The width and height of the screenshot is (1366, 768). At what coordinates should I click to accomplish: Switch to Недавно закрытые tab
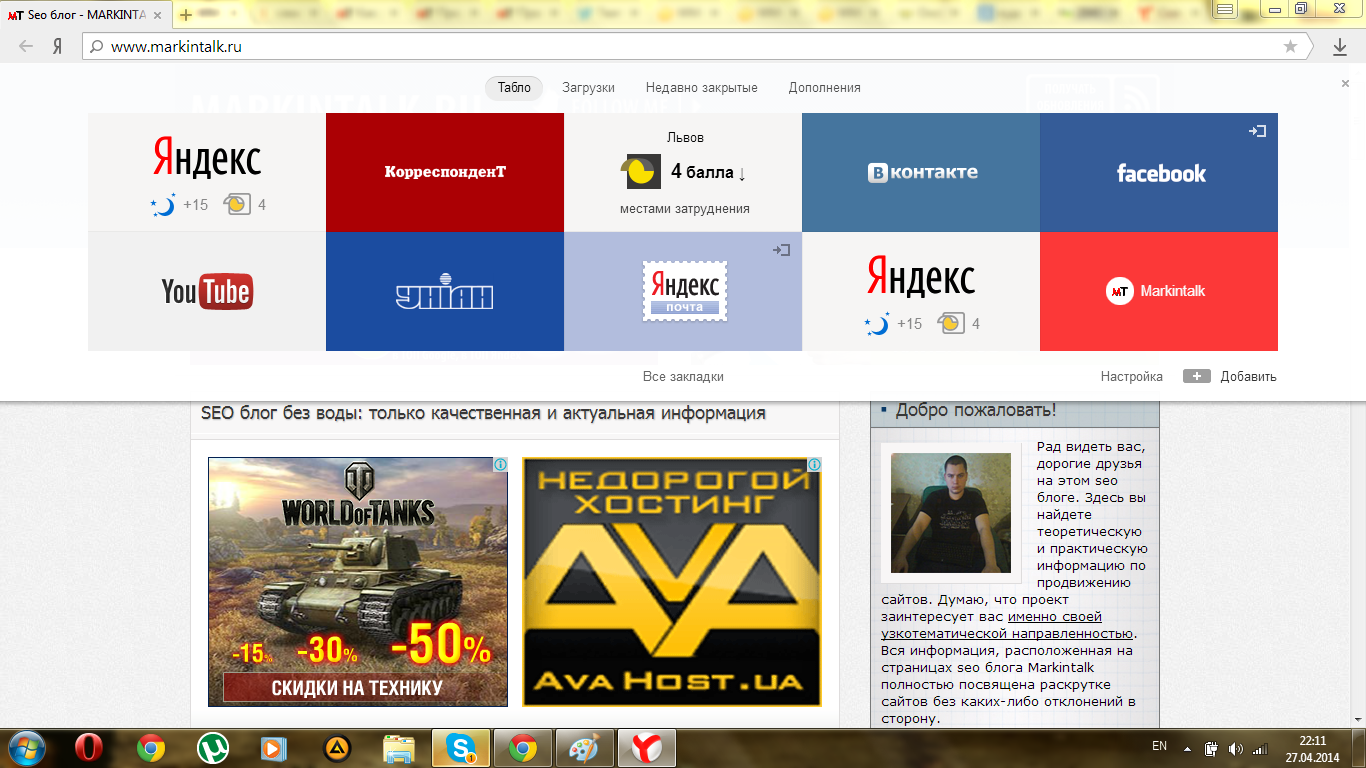pos(701,87)
